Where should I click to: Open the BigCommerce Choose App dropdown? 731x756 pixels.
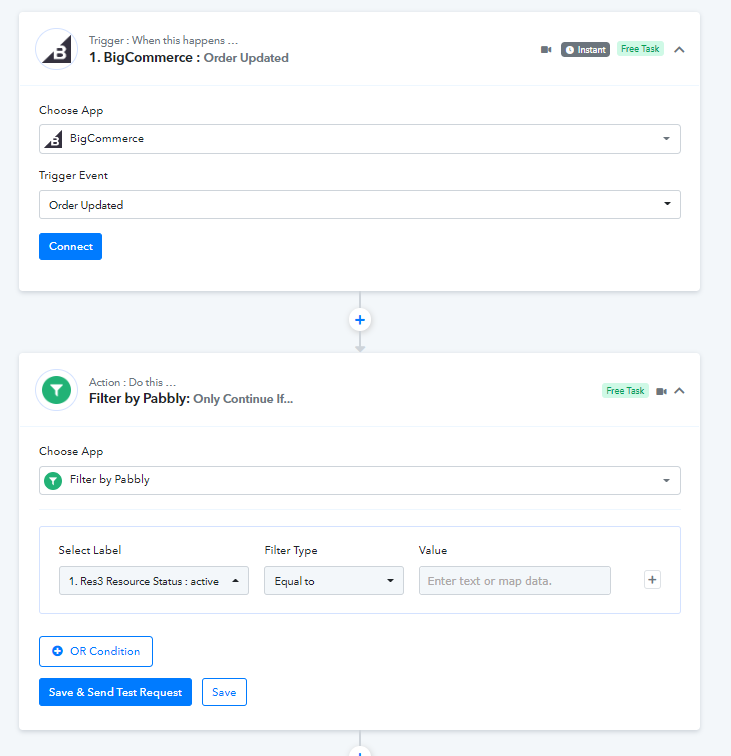(x=360, y=139)
